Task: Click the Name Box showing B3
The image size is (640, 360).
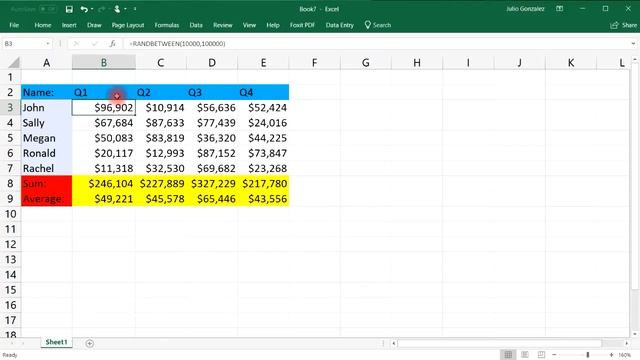Action: point(22,44)
